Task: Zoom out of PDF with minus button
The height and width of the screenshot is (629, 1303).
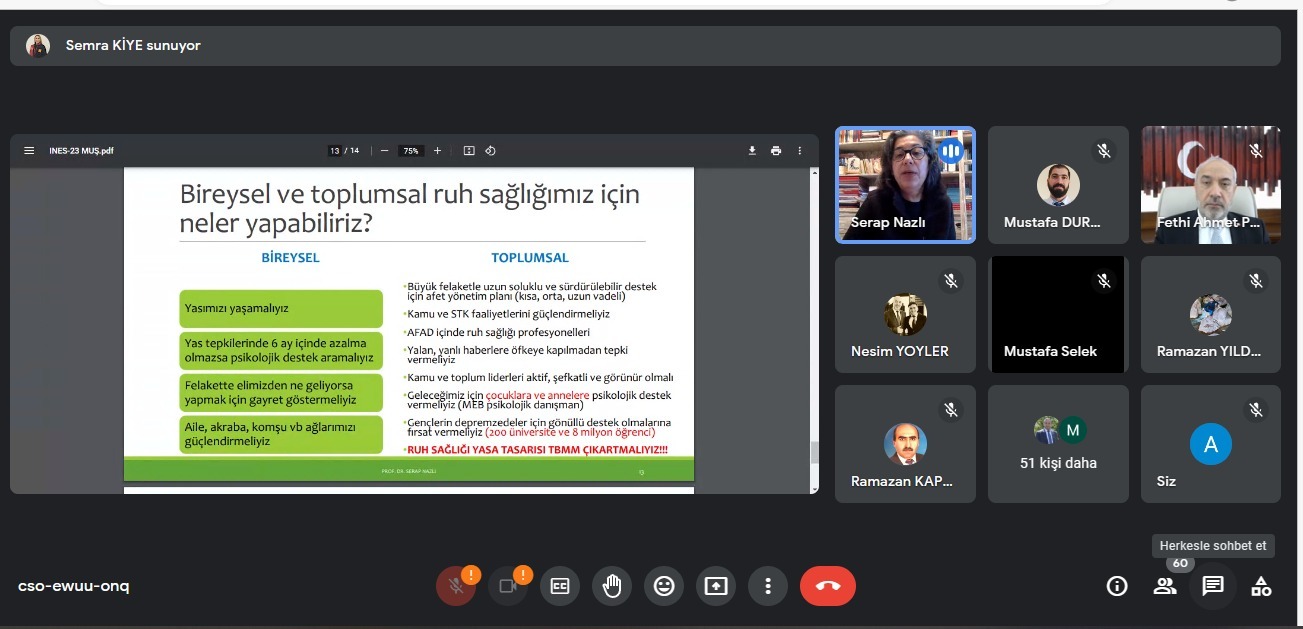Action: coord(384,151)
